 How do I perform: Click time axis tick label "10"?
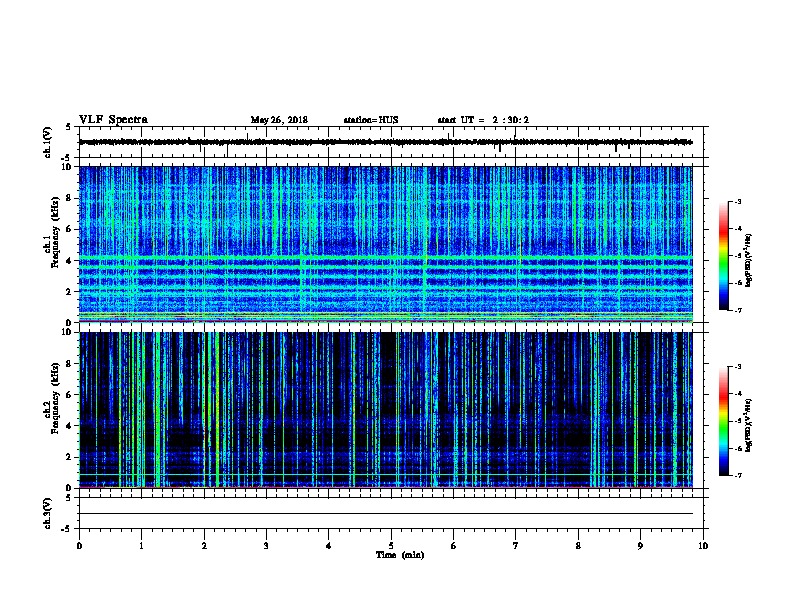pyautogui.click(x=703, y=546)
